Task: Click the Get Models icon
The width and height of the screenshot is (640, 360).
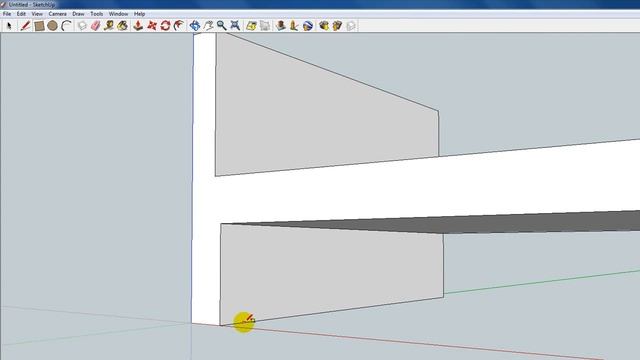Action: (324, 26)
